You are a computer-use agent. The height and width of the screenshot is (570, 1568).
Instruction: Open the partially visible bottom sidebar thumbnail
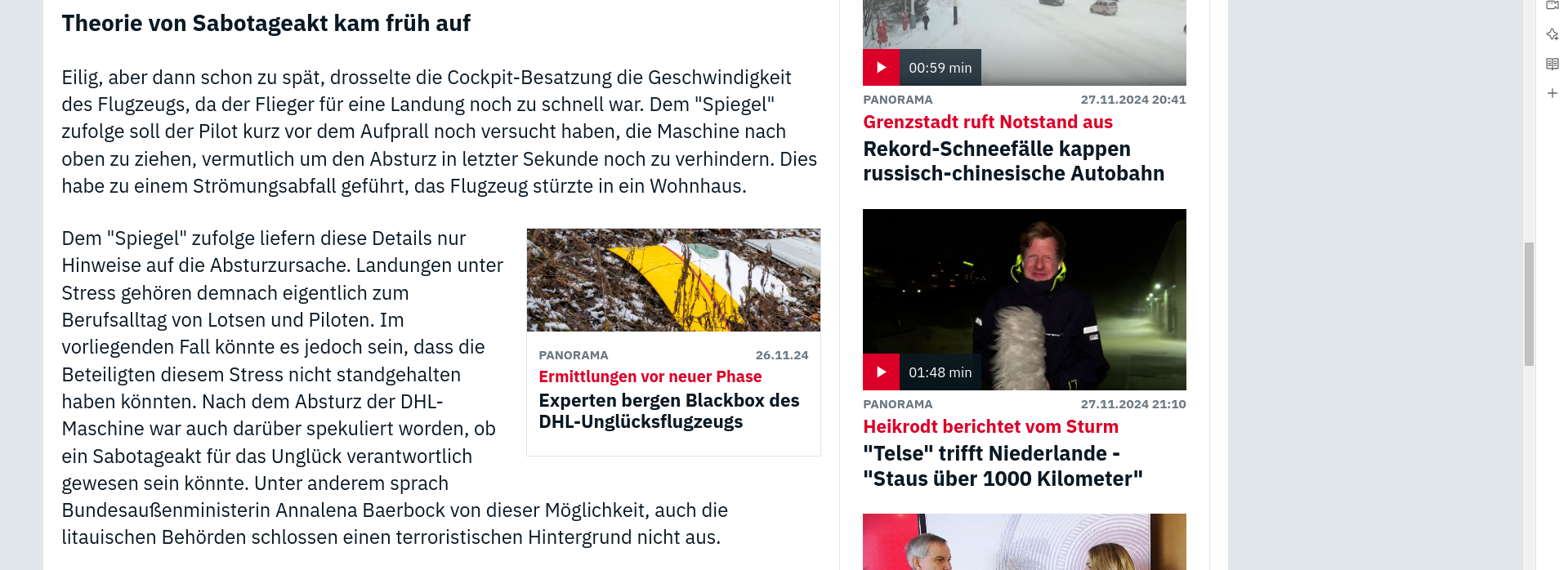click(1025, 541)
